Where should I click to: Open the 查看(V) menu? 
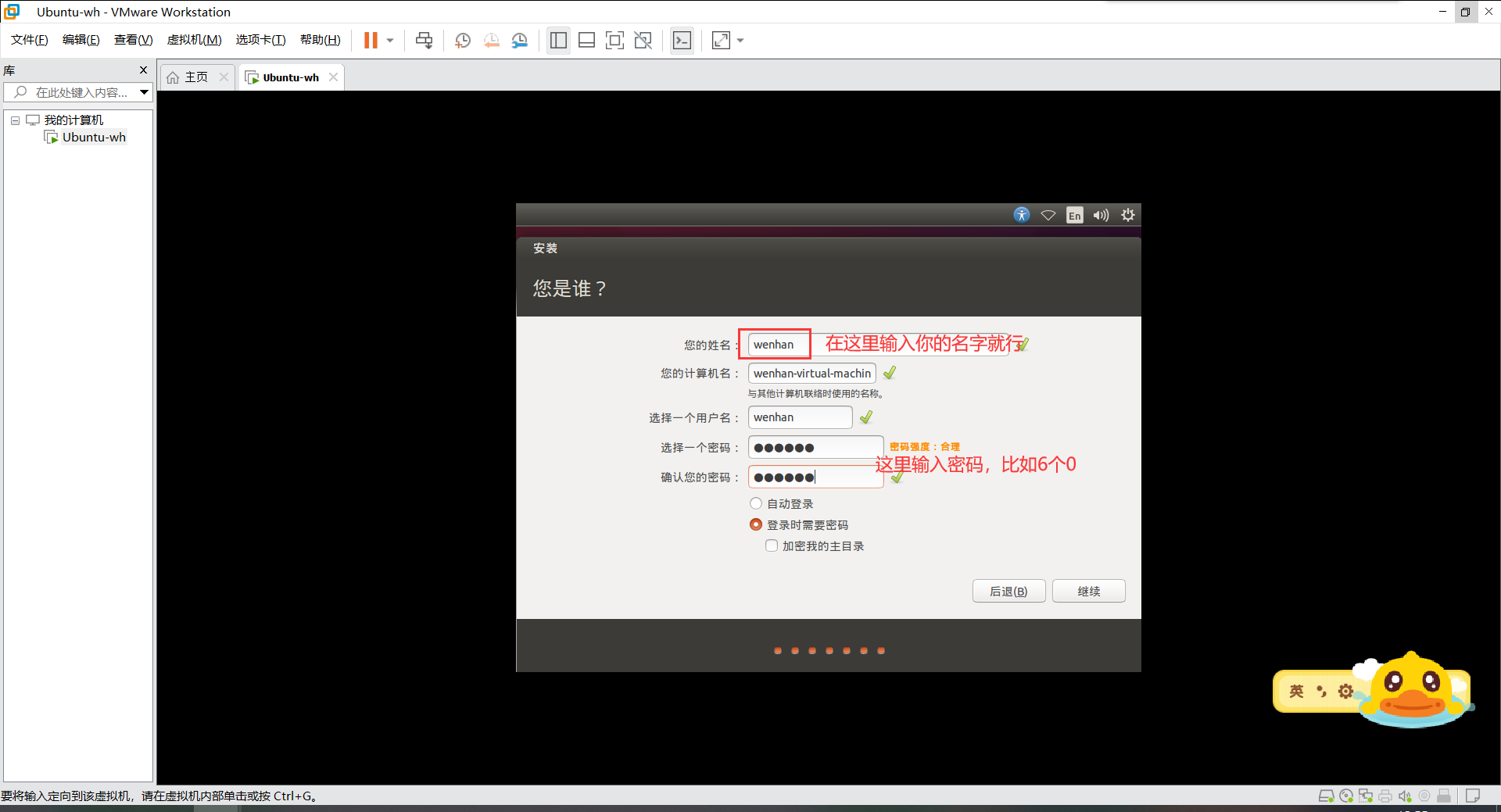tap(133, 40)
